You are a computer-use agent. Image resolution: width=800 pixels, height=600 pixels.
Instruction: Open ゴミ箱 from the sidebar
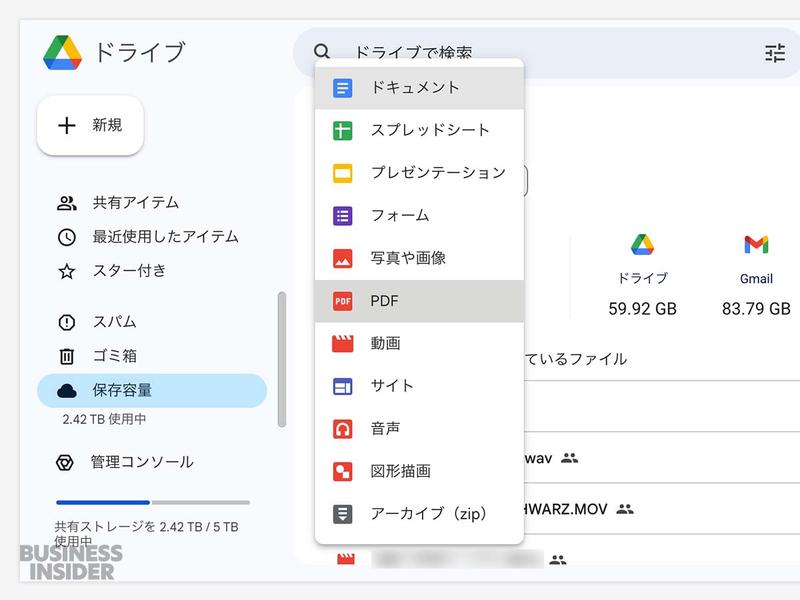102,357
